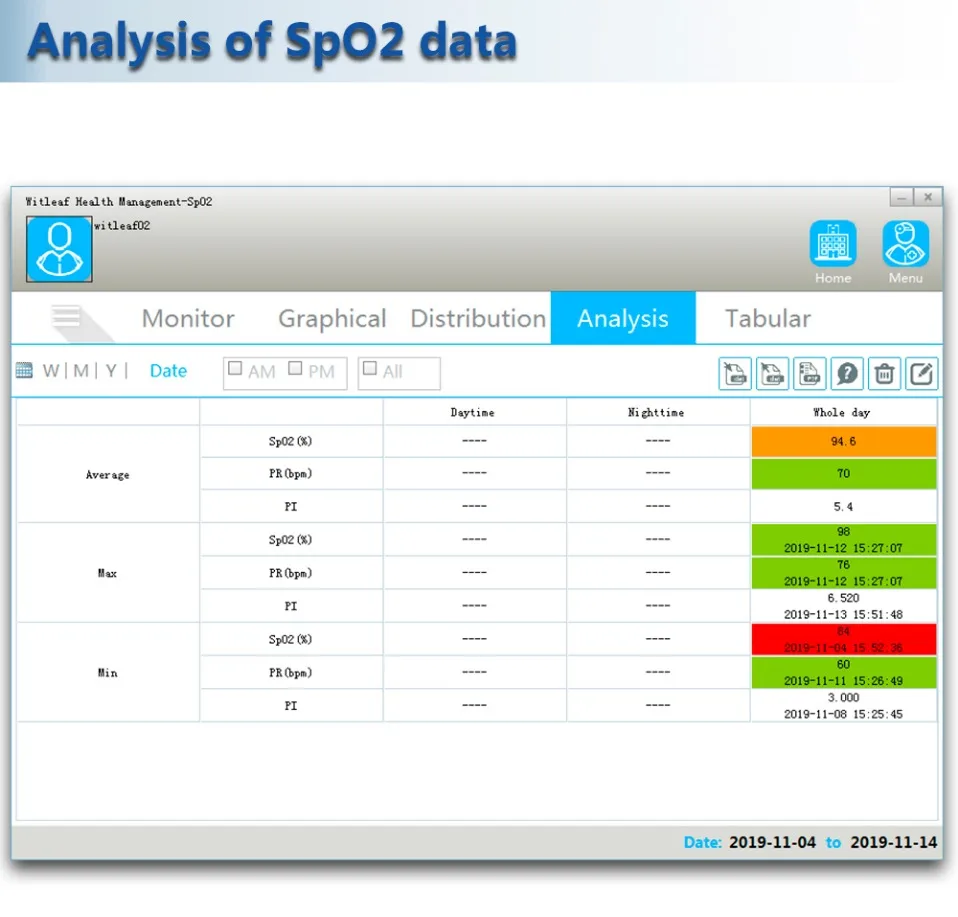This screenshot has width=958, height=917.
Task: Select the Y year range button
Action: coord(111,371)
